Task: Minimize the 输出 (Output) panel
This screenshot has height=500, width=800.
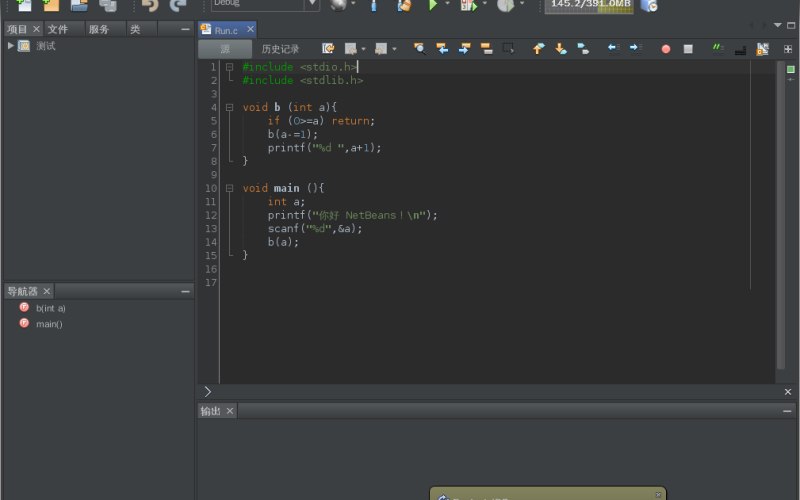Action: [787, 411]
